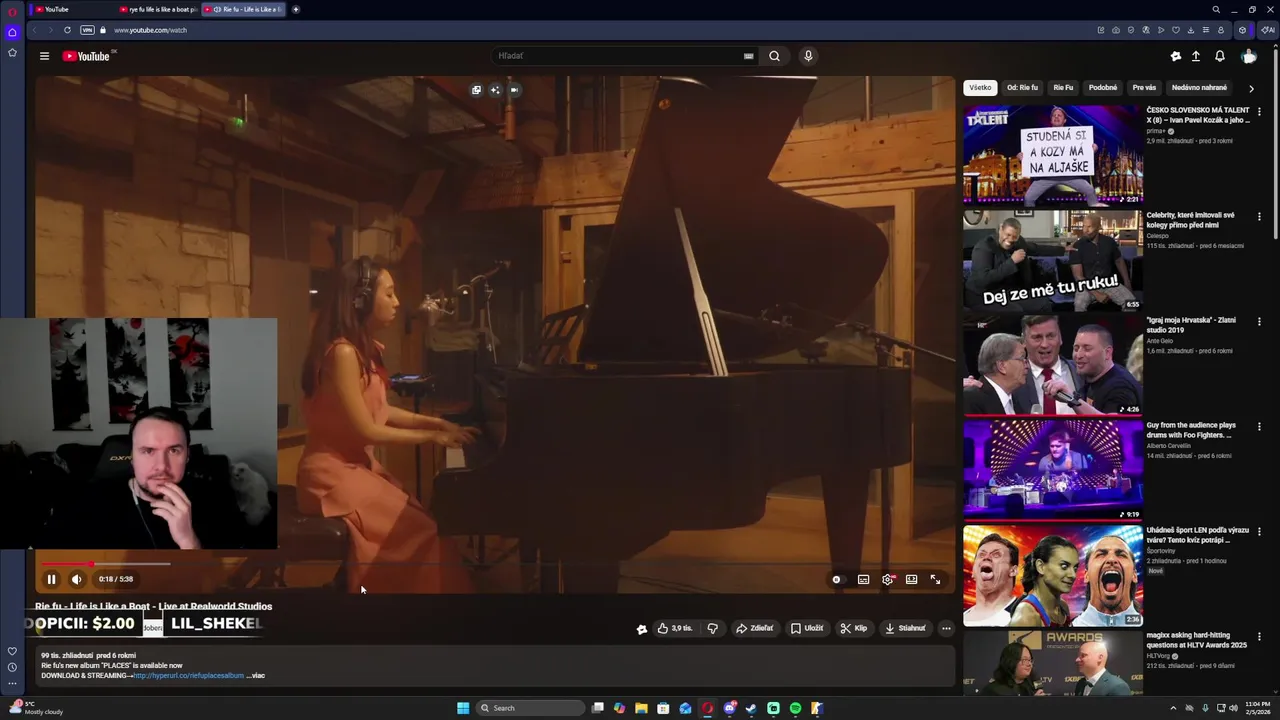Viewport: 1280px width, 720px height.
Task: Open options for magixx HLTV Awards video
Action: click(1259, 636)
